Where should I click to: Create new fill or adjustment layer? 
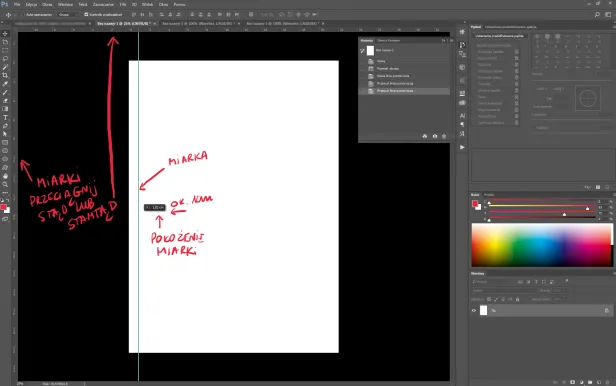(581, 382)
